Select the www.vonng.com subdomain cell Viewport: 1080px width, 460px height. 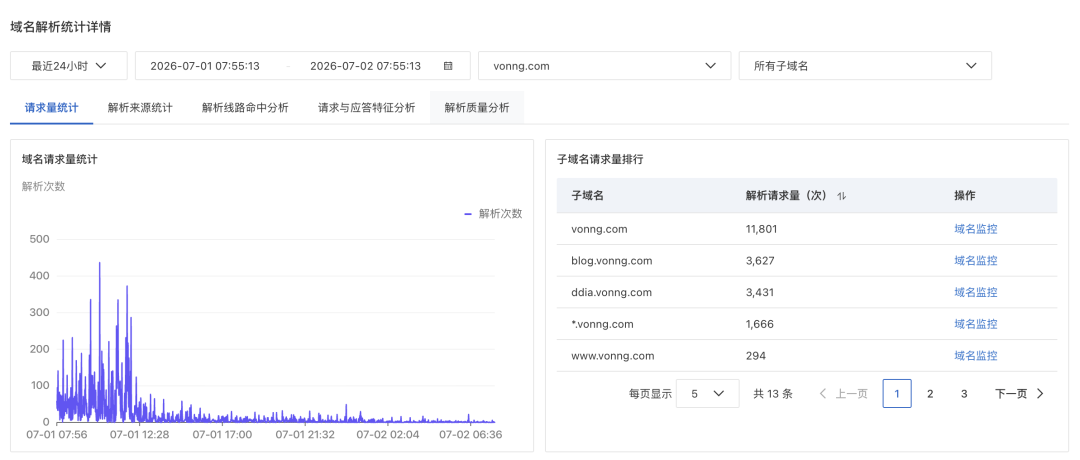coord(613,356)
